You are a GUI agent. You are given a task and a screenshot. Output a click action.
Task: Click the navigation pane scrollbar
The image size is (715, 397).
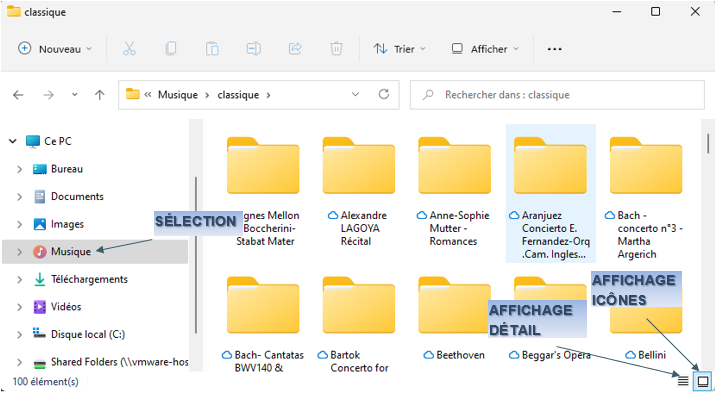pyautogui.click(x=196, y=255)
